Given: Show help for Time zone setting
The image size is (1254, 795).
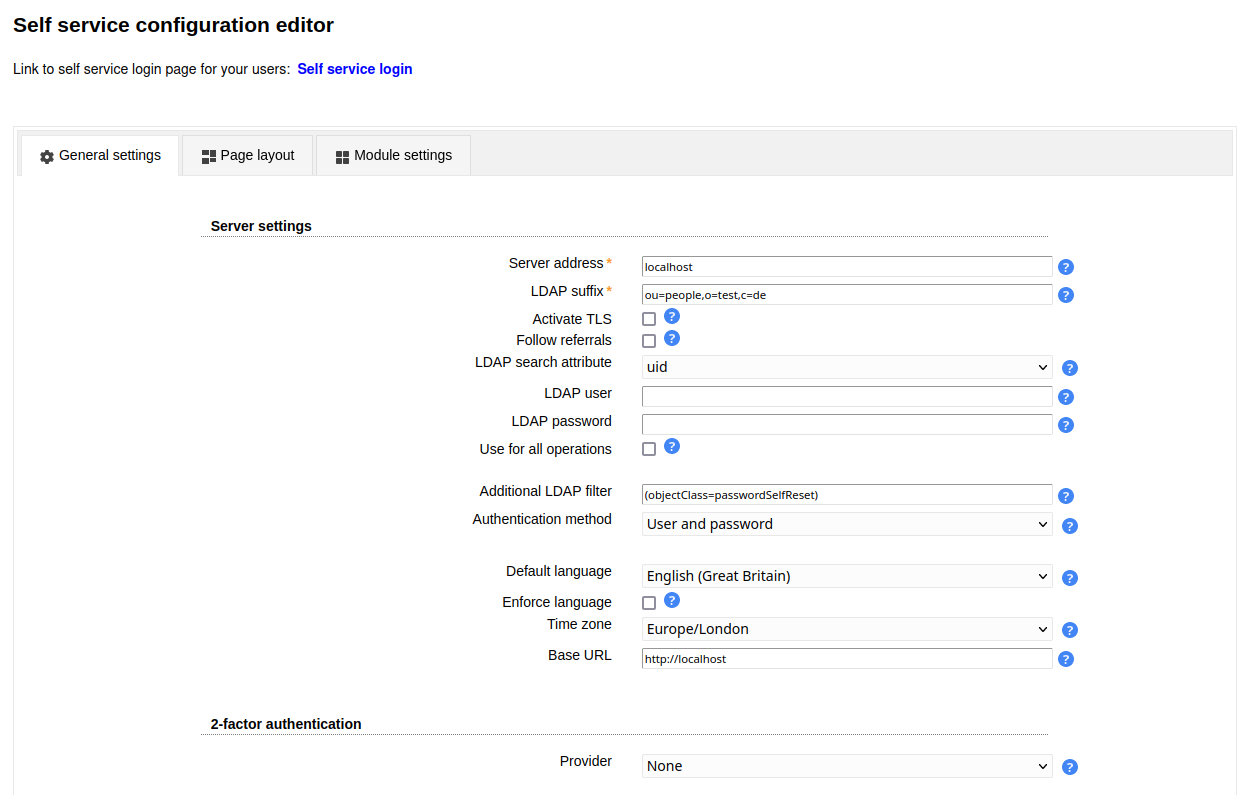Looking at the screenshot, I should (x=1070, y=630).
